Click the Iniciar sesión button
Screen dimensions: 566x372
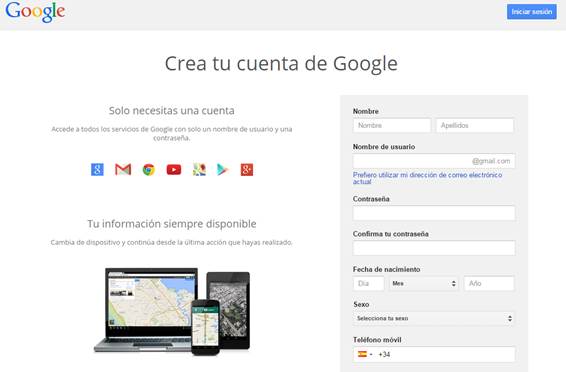(x=532, y=12)
